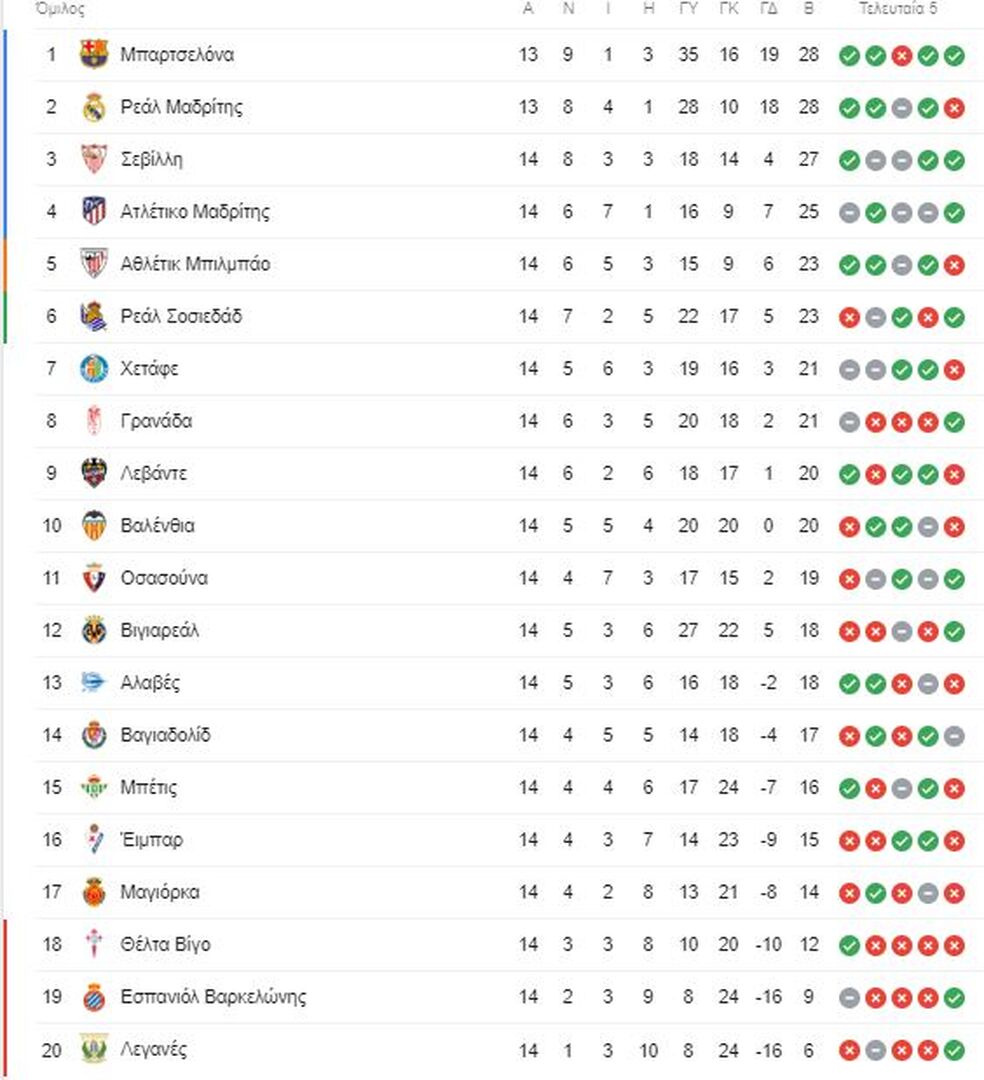Click Valencia's bat crest logo

94,526
